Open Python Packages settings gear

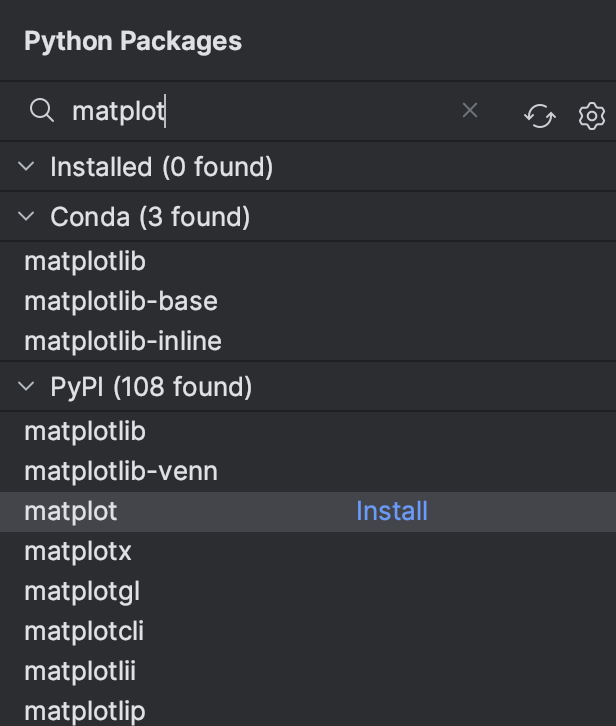592,117
